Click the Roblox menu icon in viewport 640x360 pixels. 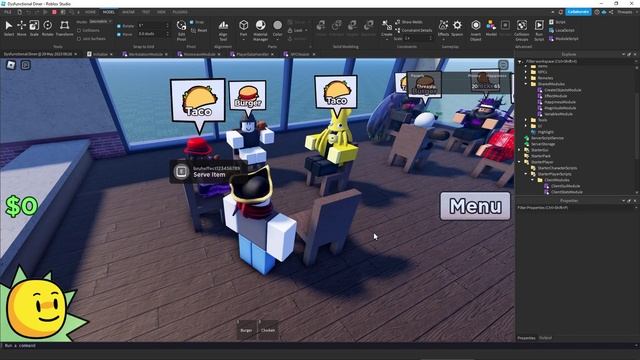pyautogui.click(x=11, y=64)
